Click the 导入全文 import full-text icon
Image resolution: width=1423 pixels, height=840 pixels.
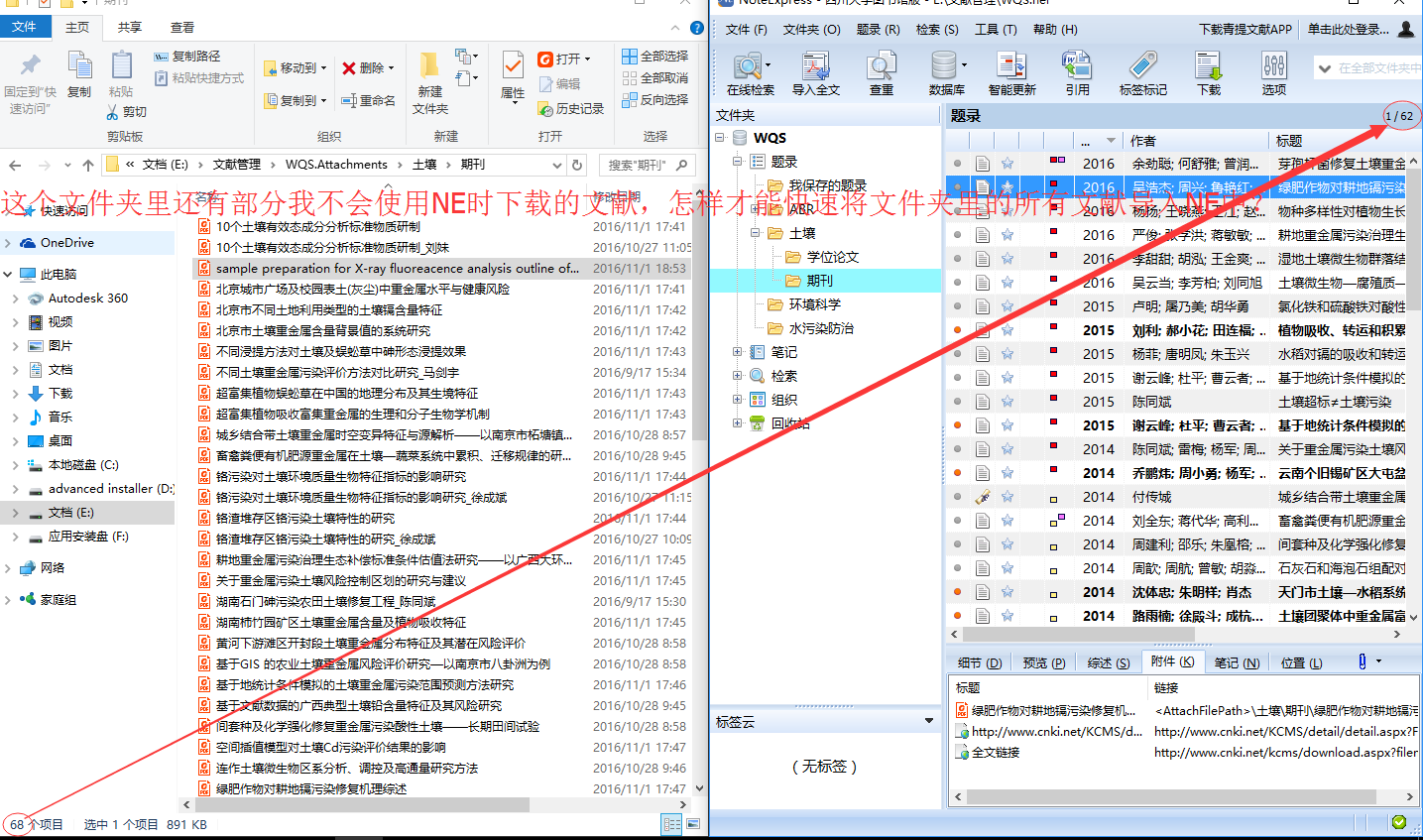coord(815,73)
